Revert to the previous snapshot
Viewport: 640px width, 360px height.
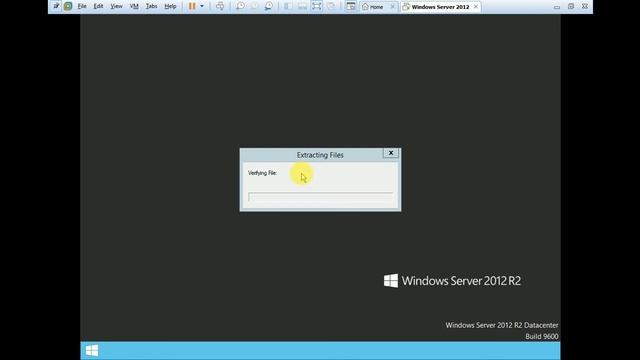pyautogui.click(x=254, y=6)
